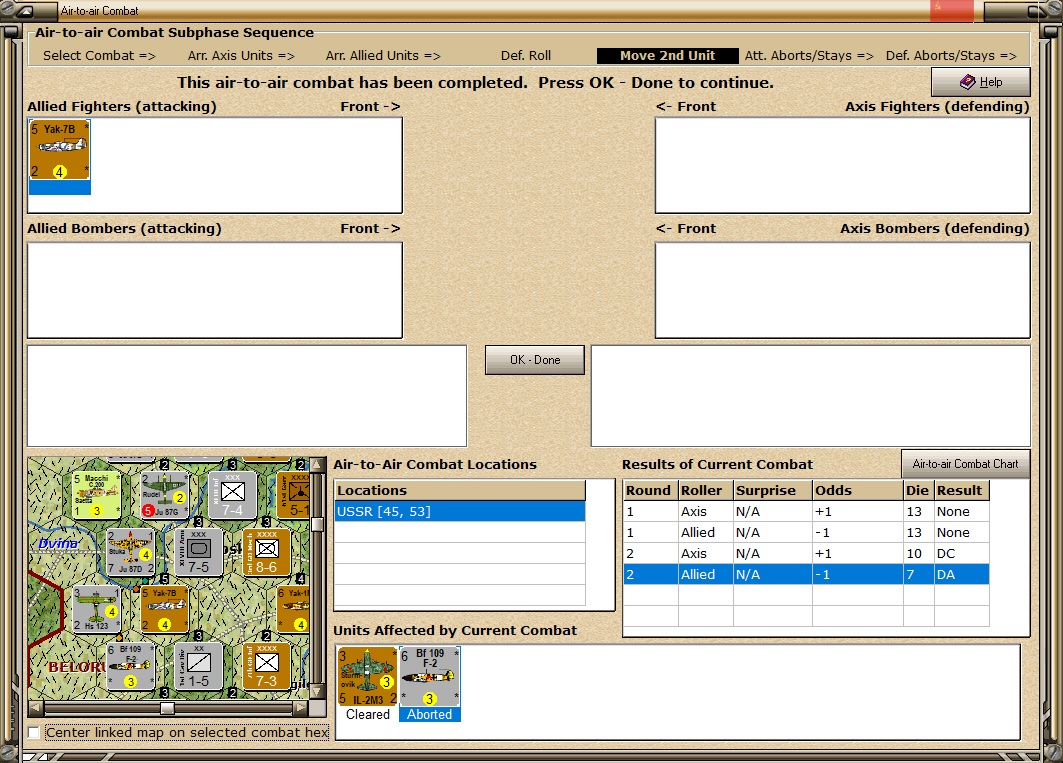Click the map vertical scrollbar thumb
1063x763 pixels.
[x=317, y=524]
